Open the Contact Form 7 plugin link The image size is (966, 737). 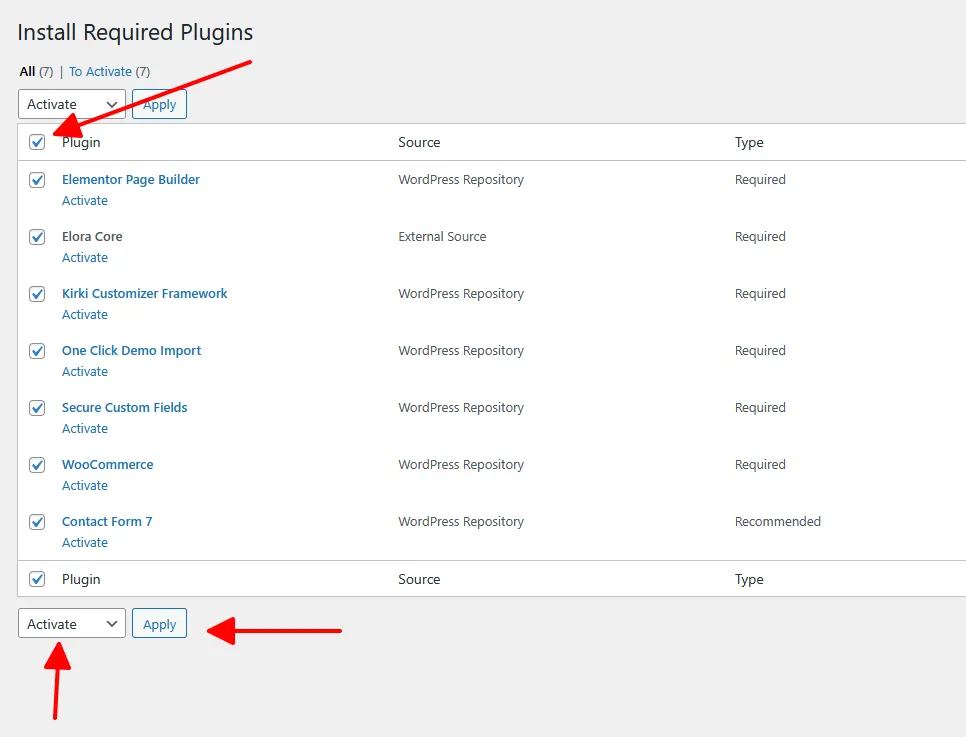pyautogui.click(x=106, y=522)
